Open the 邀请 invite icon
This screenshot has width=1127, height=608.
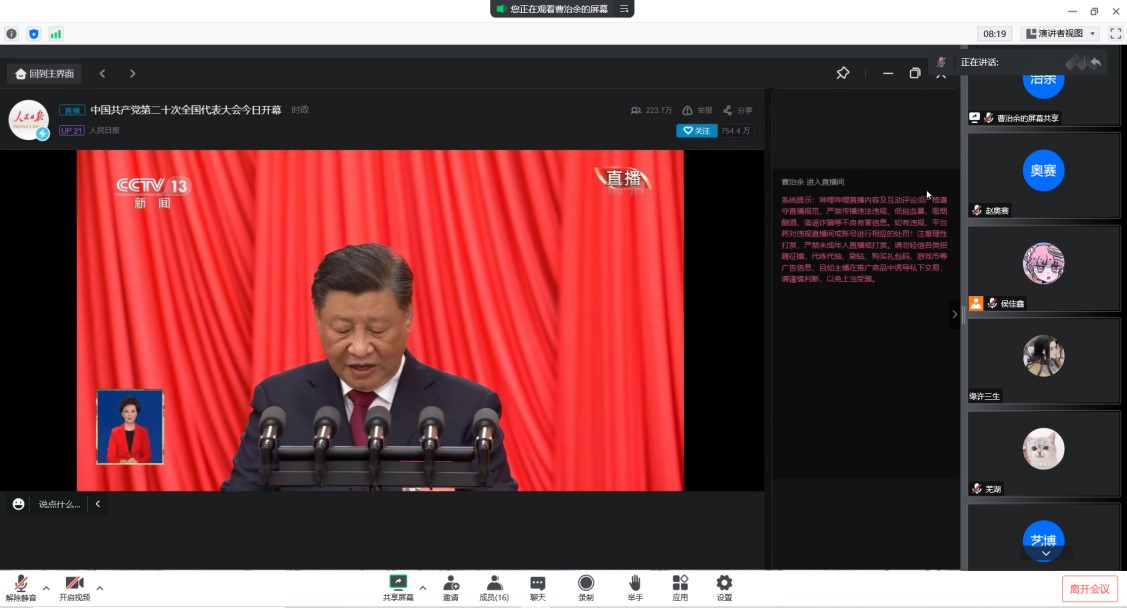[x=451, y=586]
